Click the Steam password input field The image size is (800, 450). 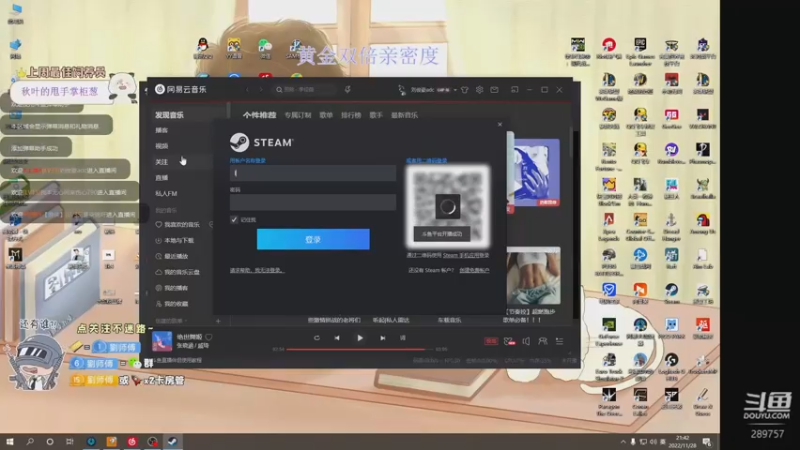[x=313, y=202]
